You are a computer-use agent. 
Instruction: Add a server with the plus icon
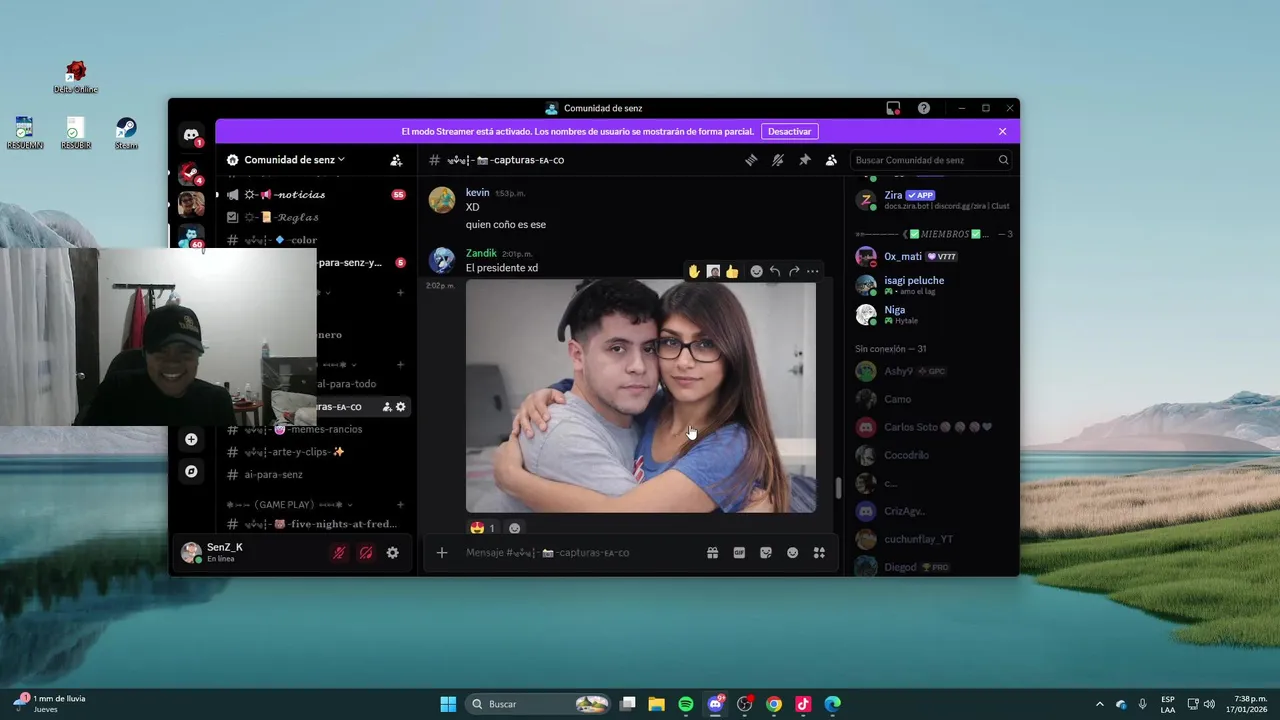[191, 439]
